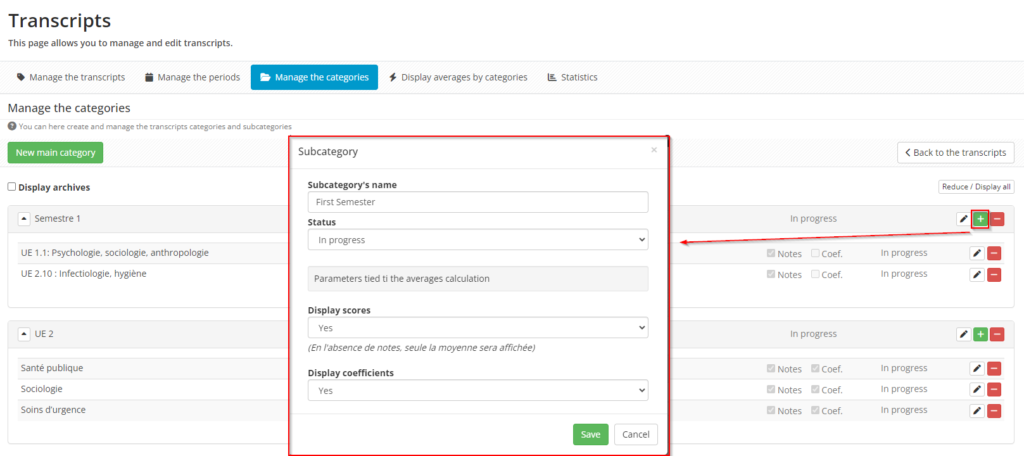Click the green plus icon for Semestre 1
The image size is (1024, 456).
coord(980,219)
